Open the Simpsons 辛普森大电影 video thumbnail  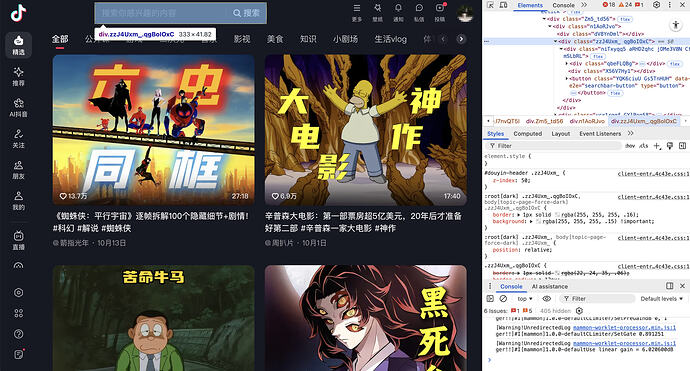tap(366, 130)
